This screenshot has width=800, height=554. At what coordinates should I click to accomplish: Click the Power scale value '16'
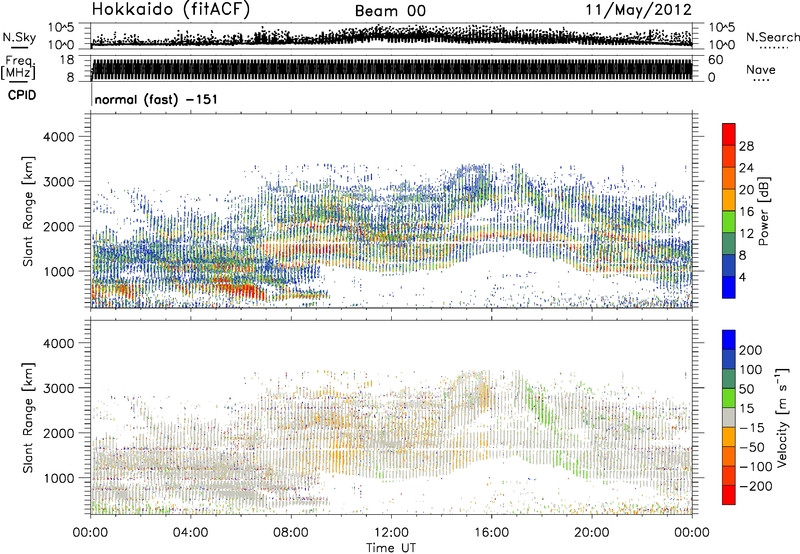[x=746, y=212]
